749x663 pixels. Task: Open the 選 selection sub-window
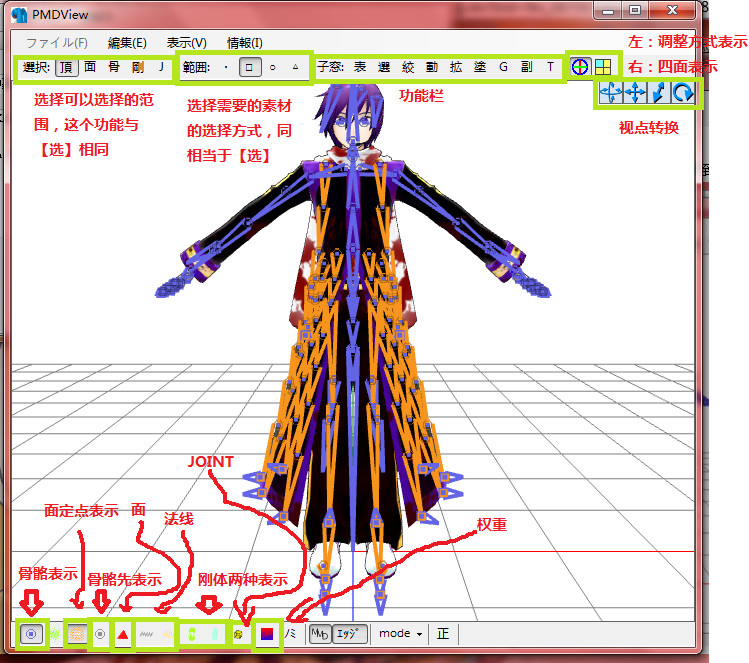pos(384,67)
